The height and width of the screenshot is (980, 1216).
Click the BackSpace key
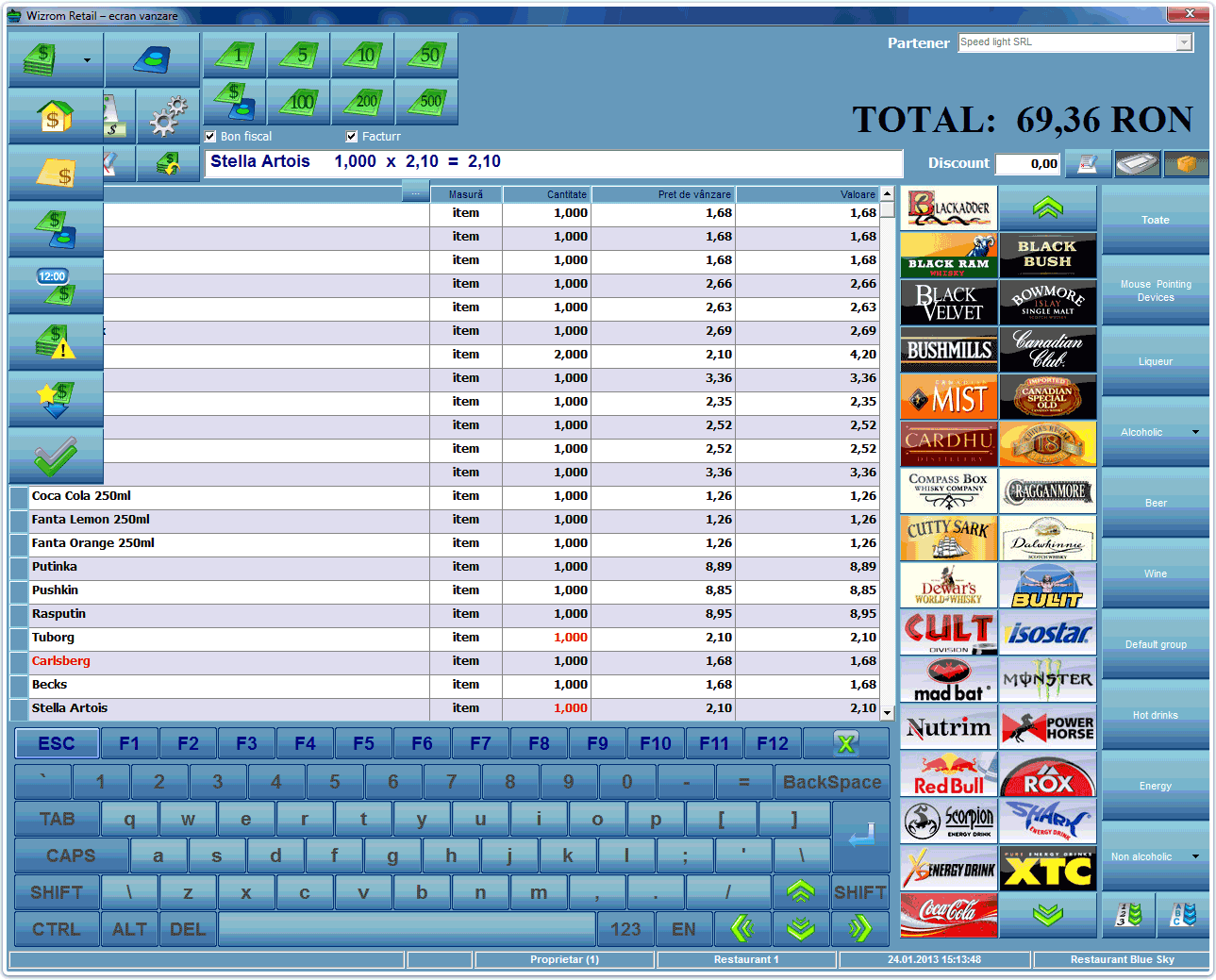tap(832, 782)
